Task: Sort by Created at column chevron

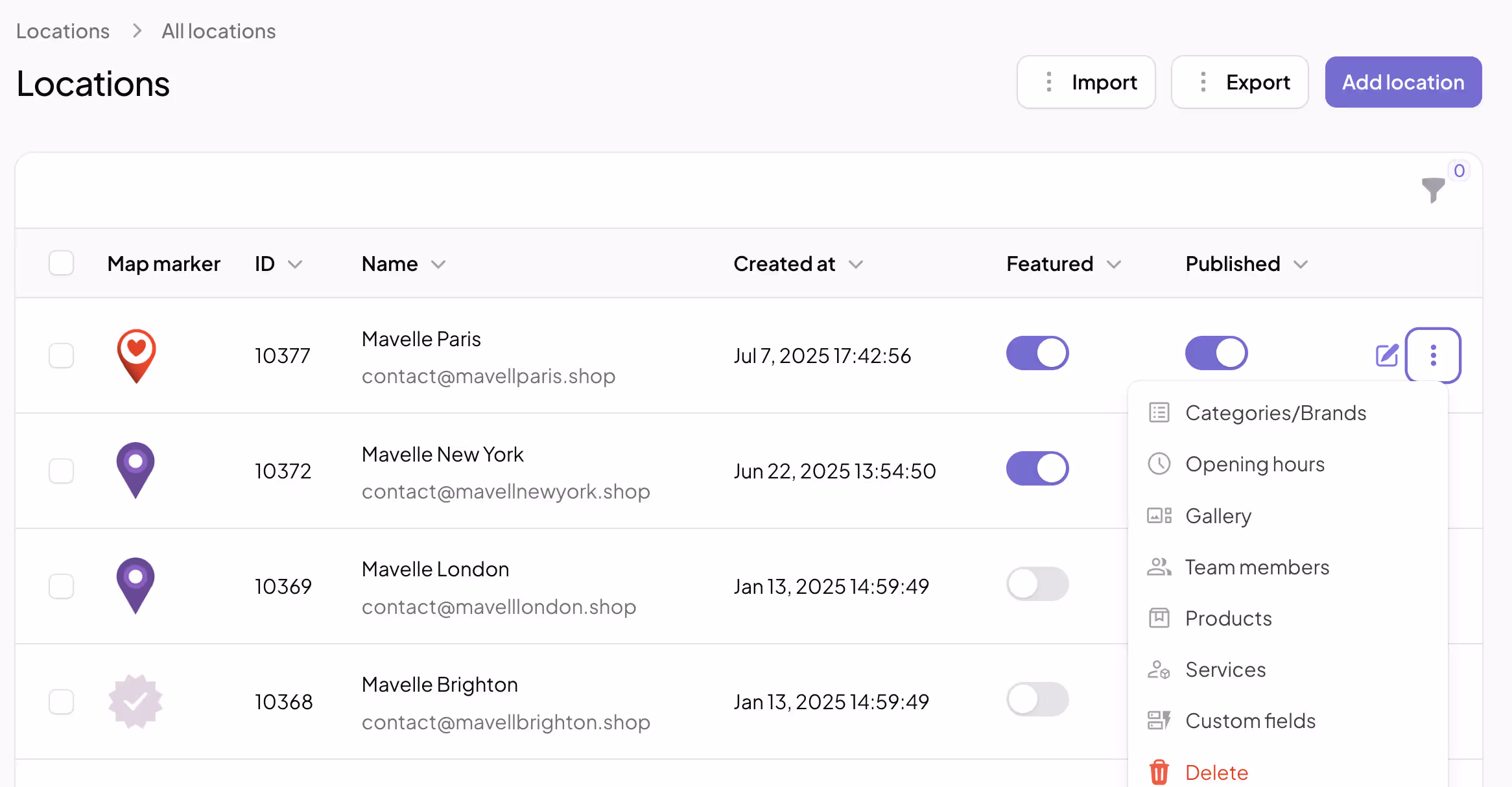Action: (856, 264)
